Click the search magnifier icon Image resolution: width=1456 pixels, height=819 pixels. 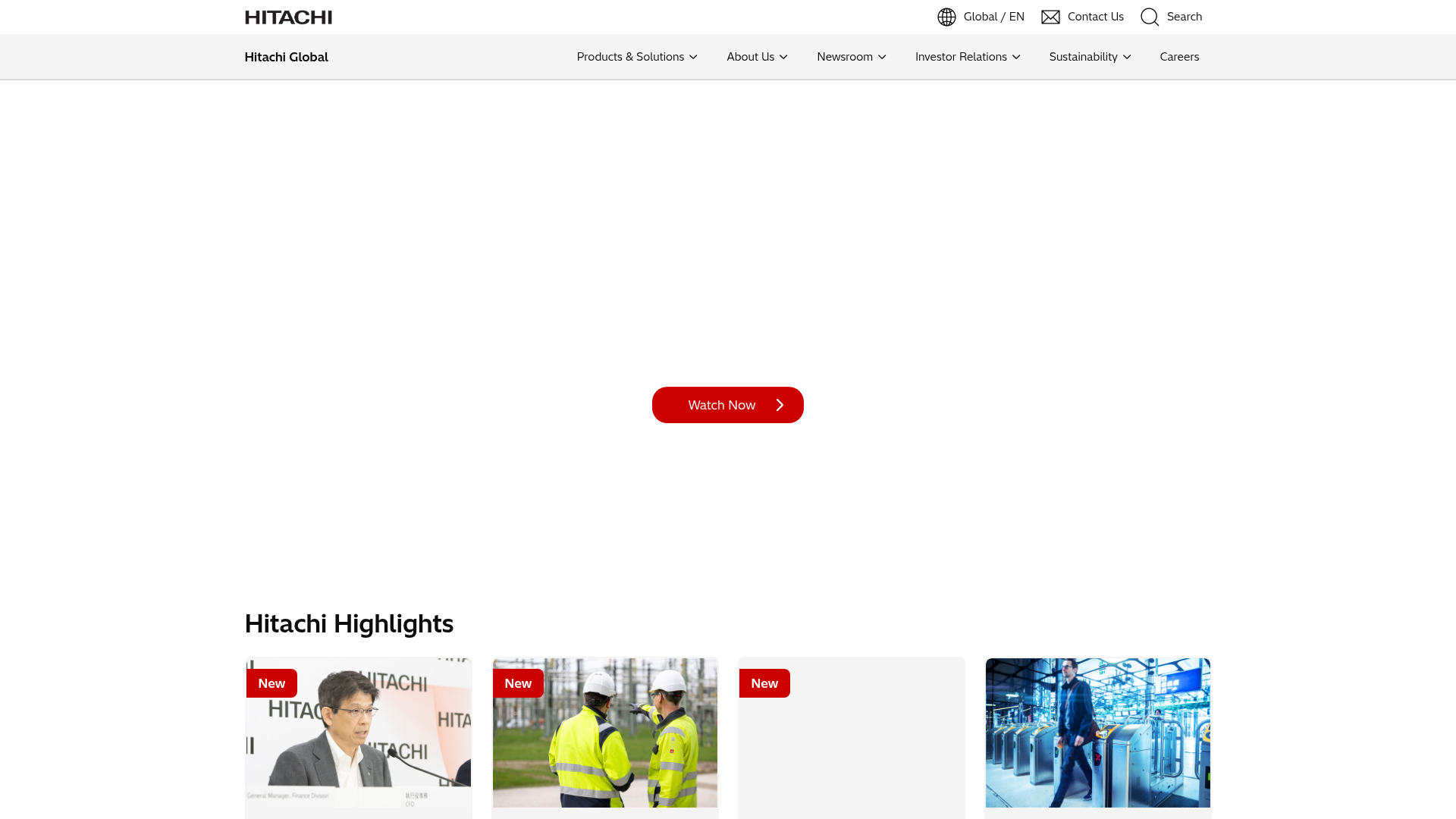point(1150,17)
